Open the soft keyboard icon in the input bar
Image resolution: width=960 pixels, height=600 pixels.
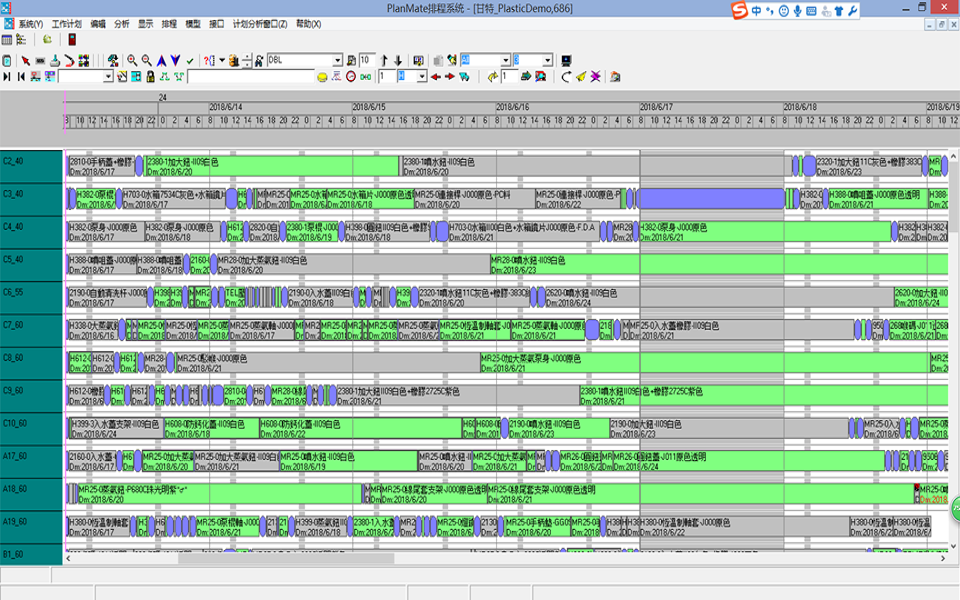click(811, 10)
